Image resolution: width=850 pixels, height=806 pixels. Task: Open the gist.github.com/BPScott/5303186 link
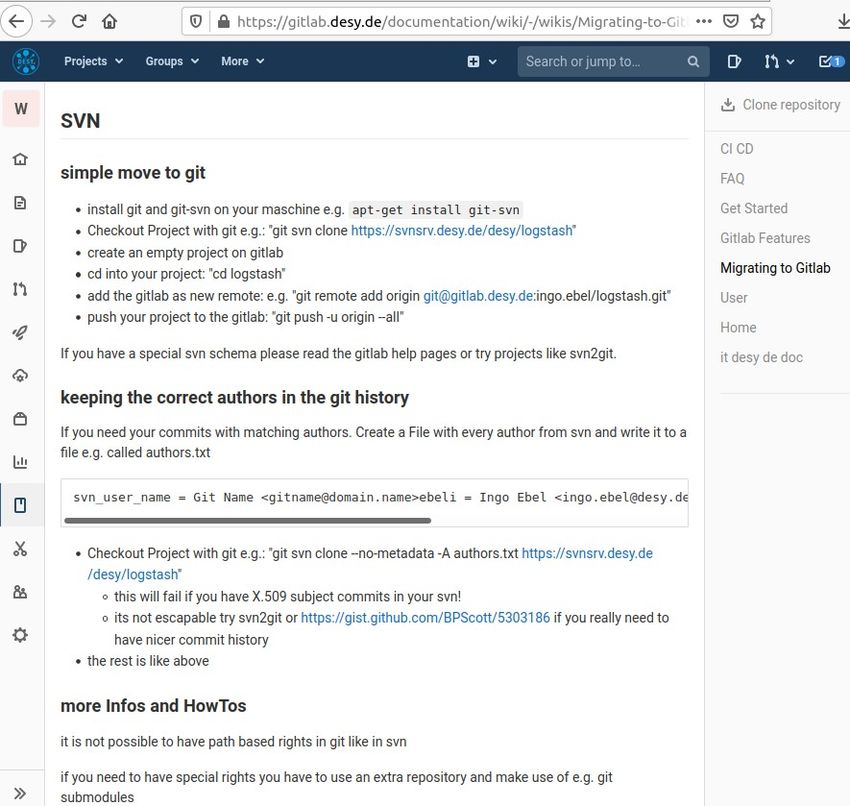click(x=426, y=618)
